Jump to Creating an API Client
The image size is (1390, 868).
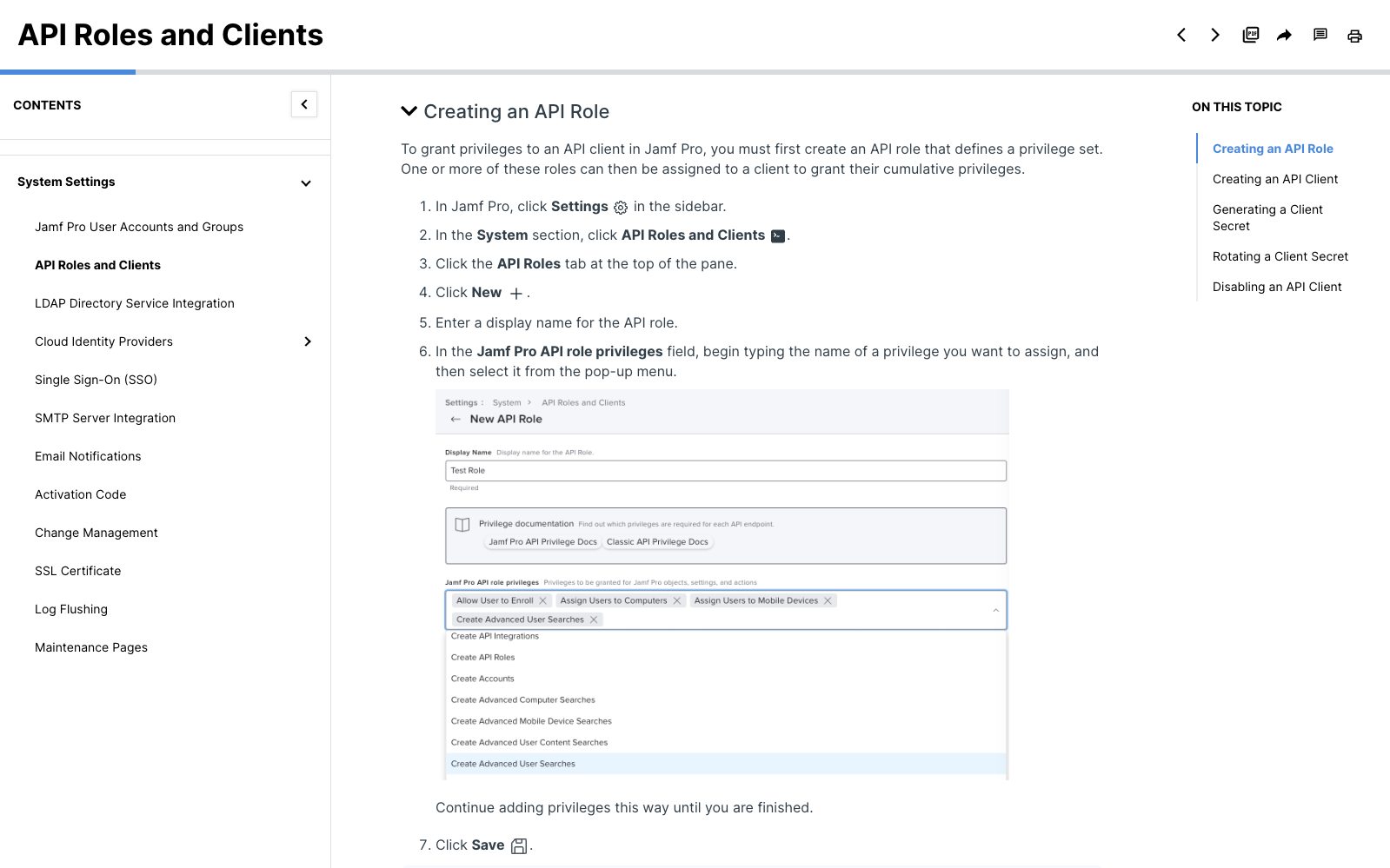[1275, 179]
